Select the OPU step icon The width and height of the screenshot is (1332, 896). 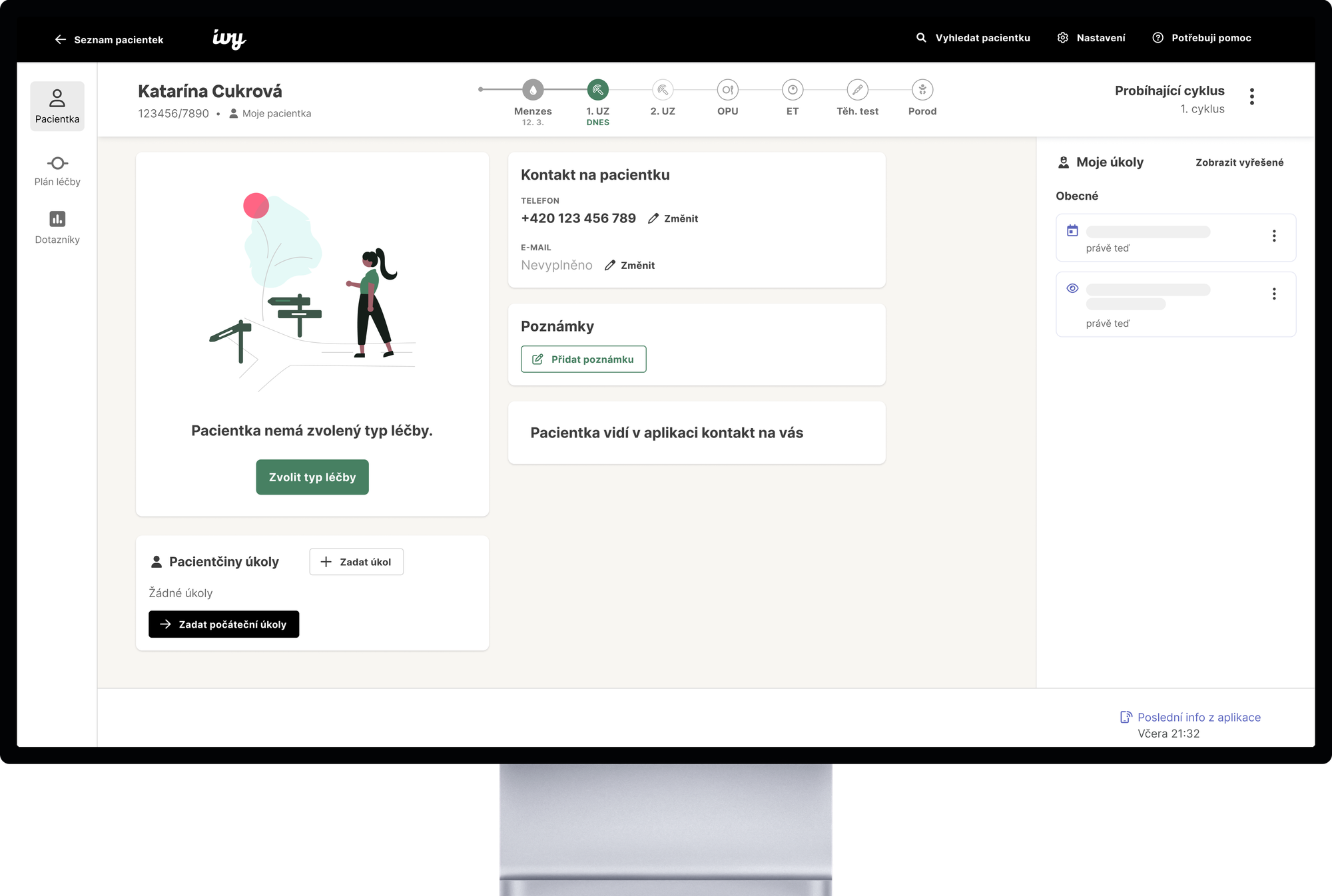point(727,89)
